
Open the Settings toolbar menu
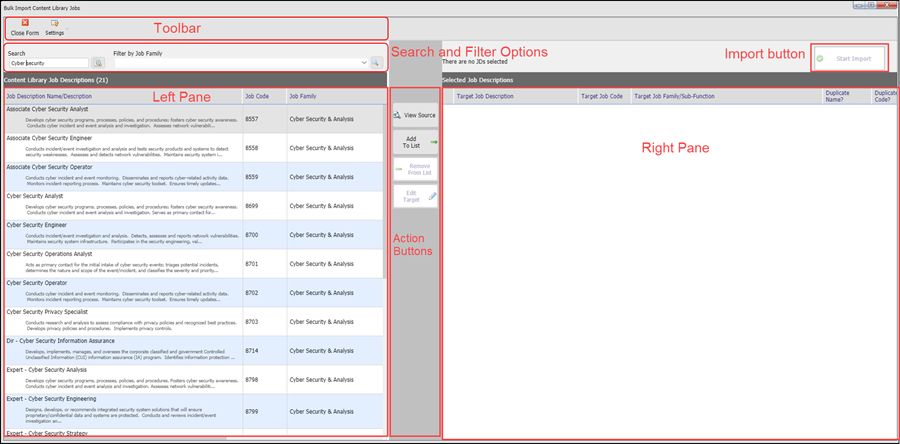coord(55,28)
